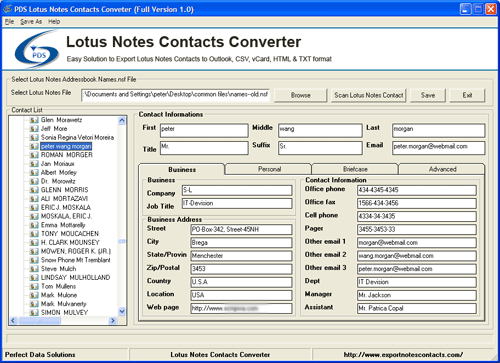
Task: Click the contact icon beside Steve Mulch
Action: tap(34, 269)
